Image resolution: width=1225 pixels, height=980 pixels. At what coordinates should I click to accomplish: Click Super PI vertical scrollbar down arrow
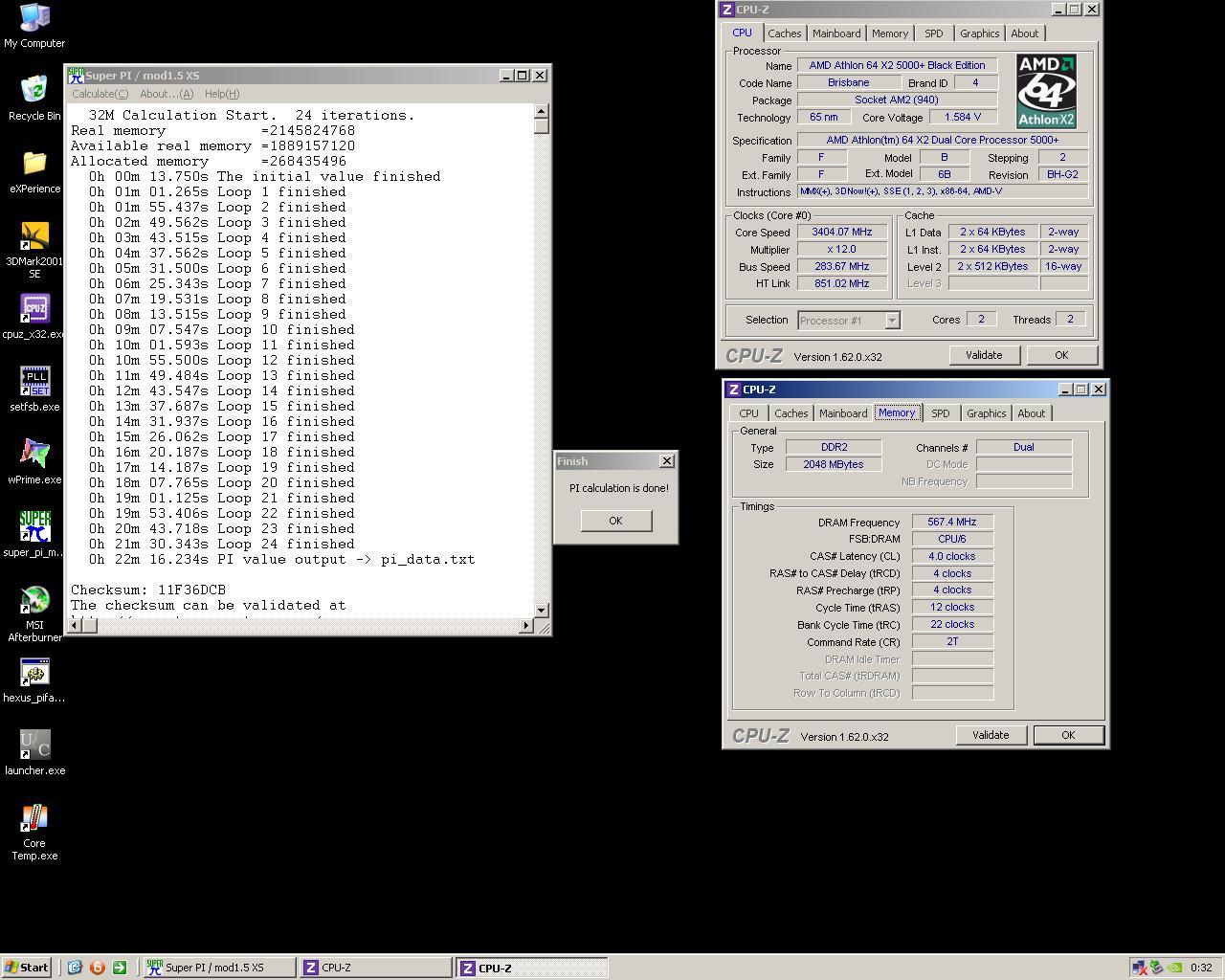(x=542, y=610)
